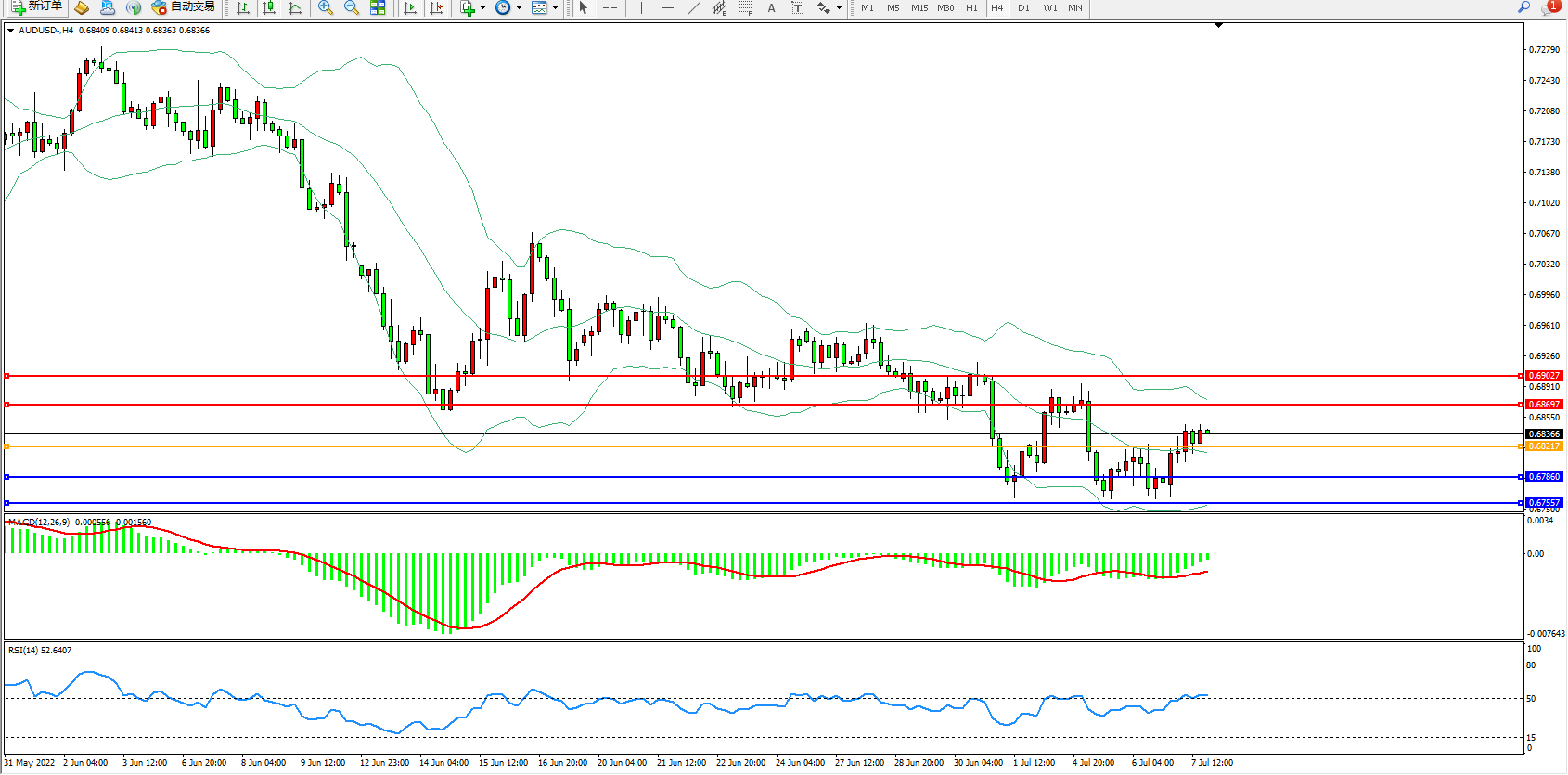
Task: Click the chart shift triangle marker
Action: 1218,25
